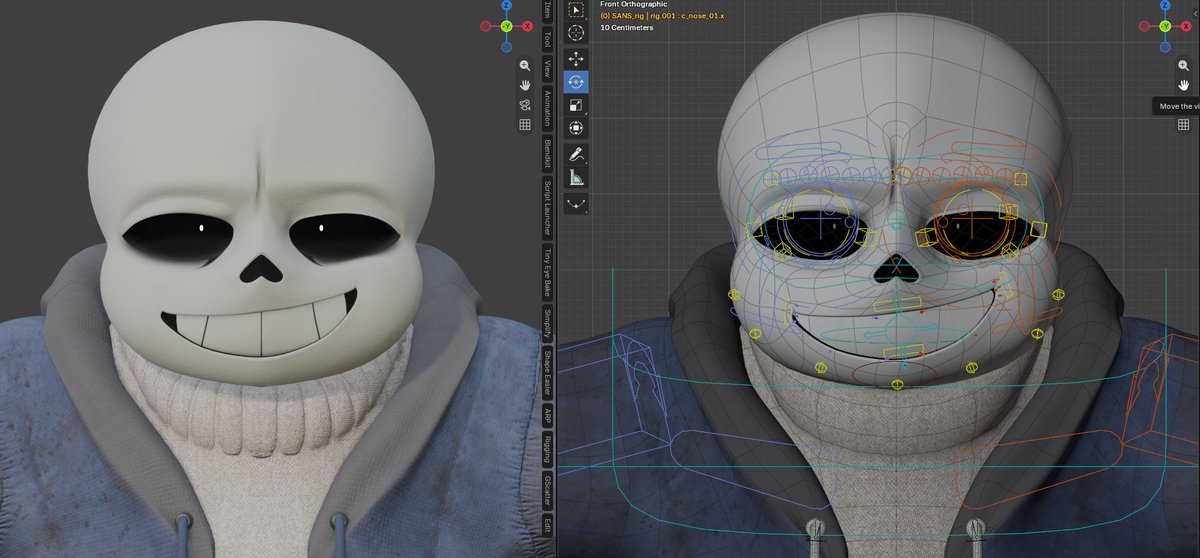The width and height of the screenshot is (1200, 558).
Task: Select the 3D Cursor tool
Action: pos(577,32)
